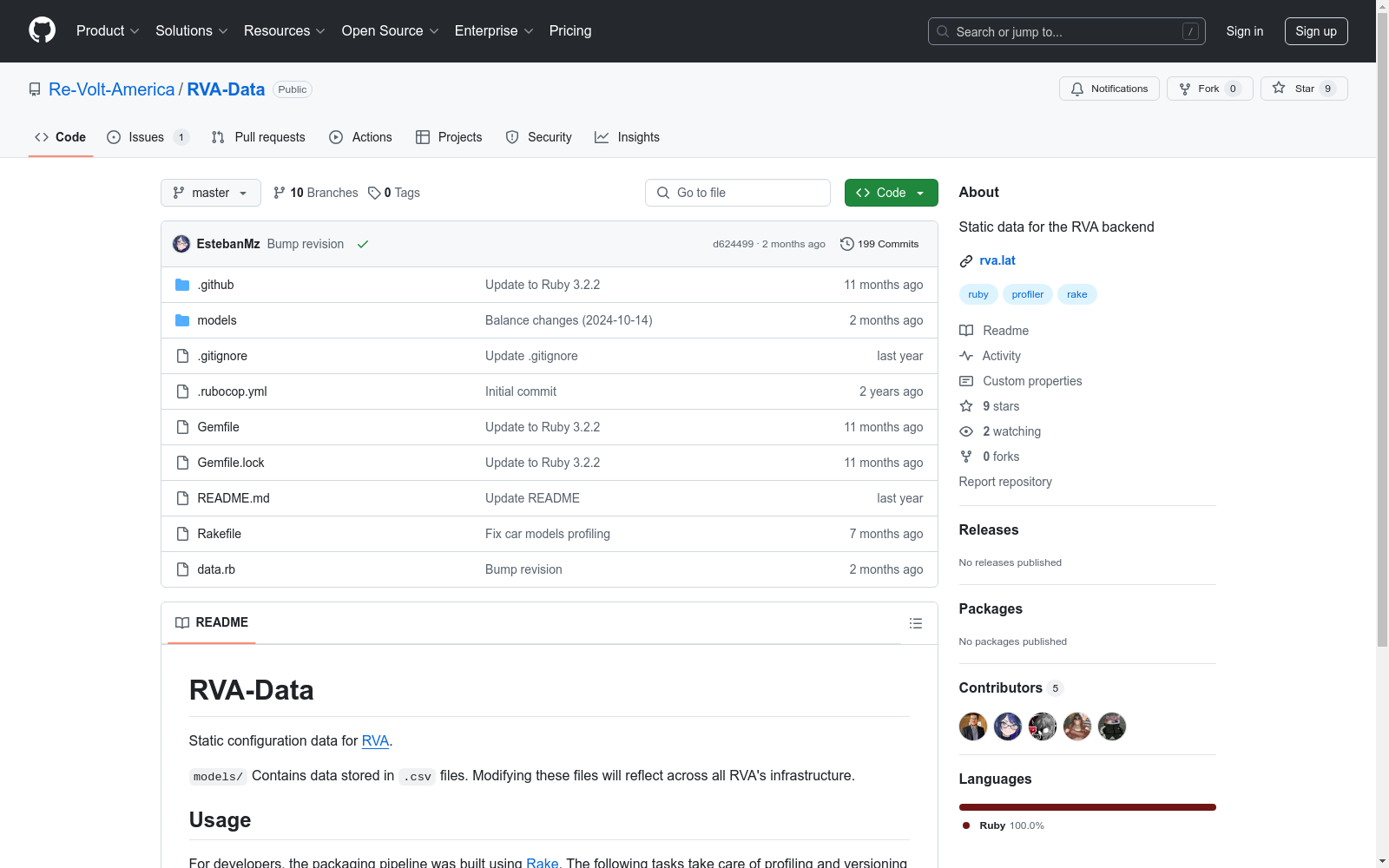Open Custom properties
Image resolution: width=1389 pixels, height=868 pixels.
point(1021,381)
